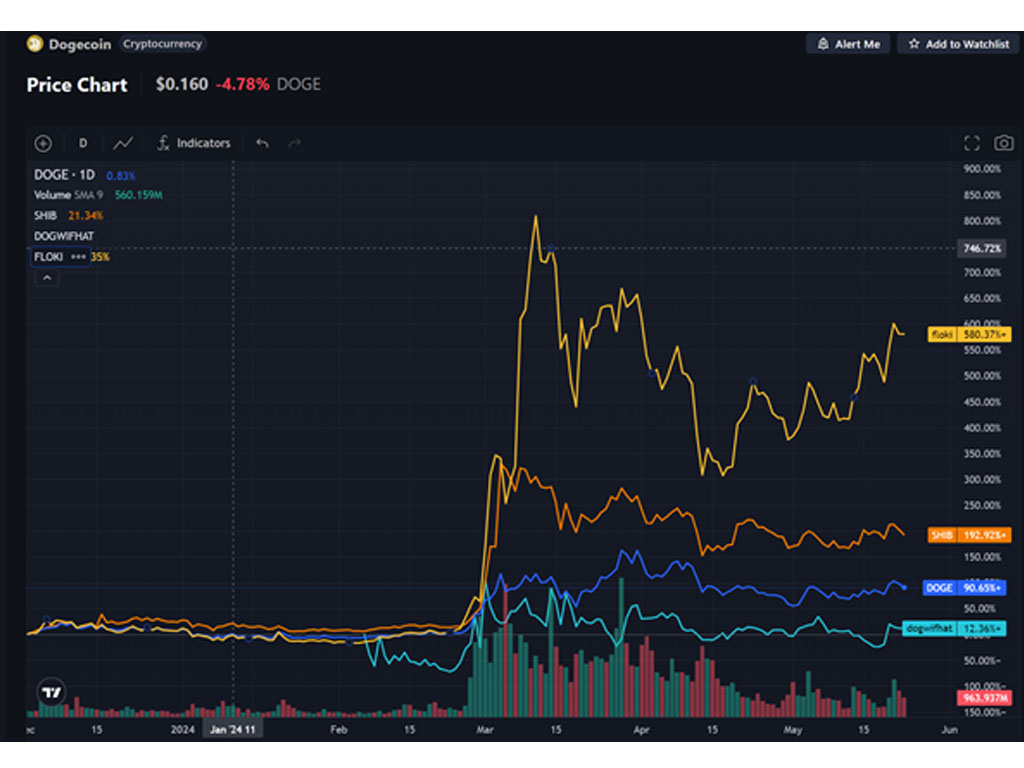Click the Price Chart heading
1024x768 pixels.
click(77, 85)
